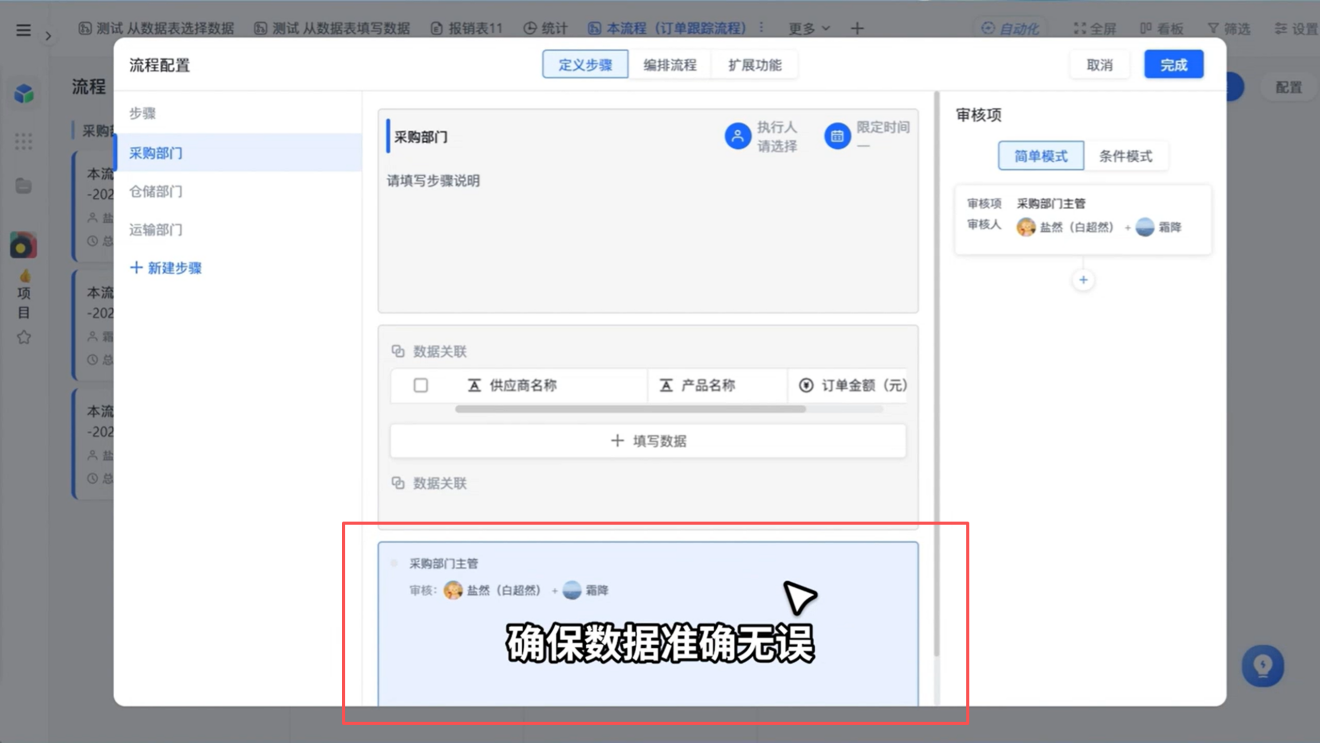Viewport: 1320px width, 743px height.
Task: Click 霜降 avatar in review item panel
Action: click(x=1145, y=227)
